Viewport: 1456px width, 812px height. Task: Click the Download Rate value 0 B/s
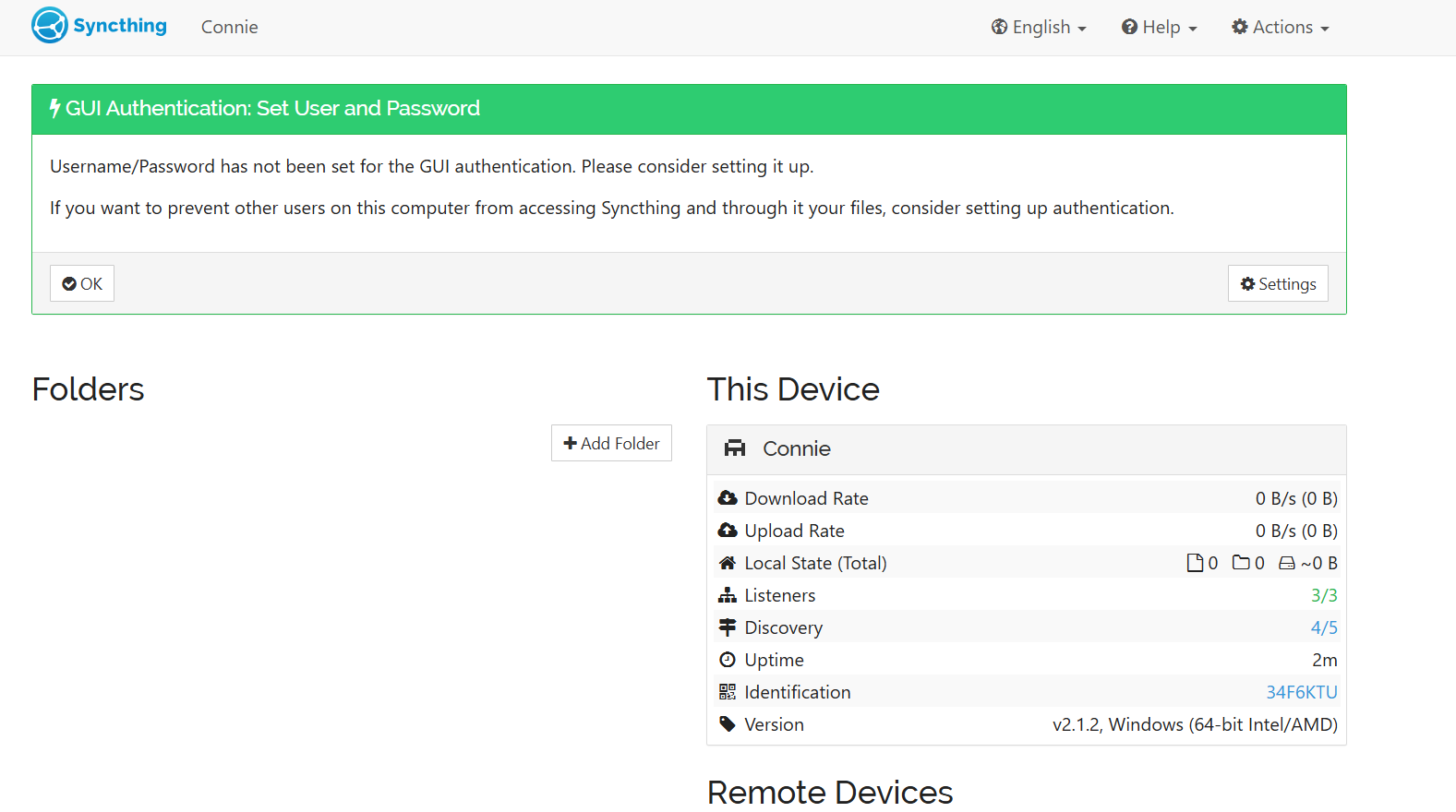[x=1296, y=498]
